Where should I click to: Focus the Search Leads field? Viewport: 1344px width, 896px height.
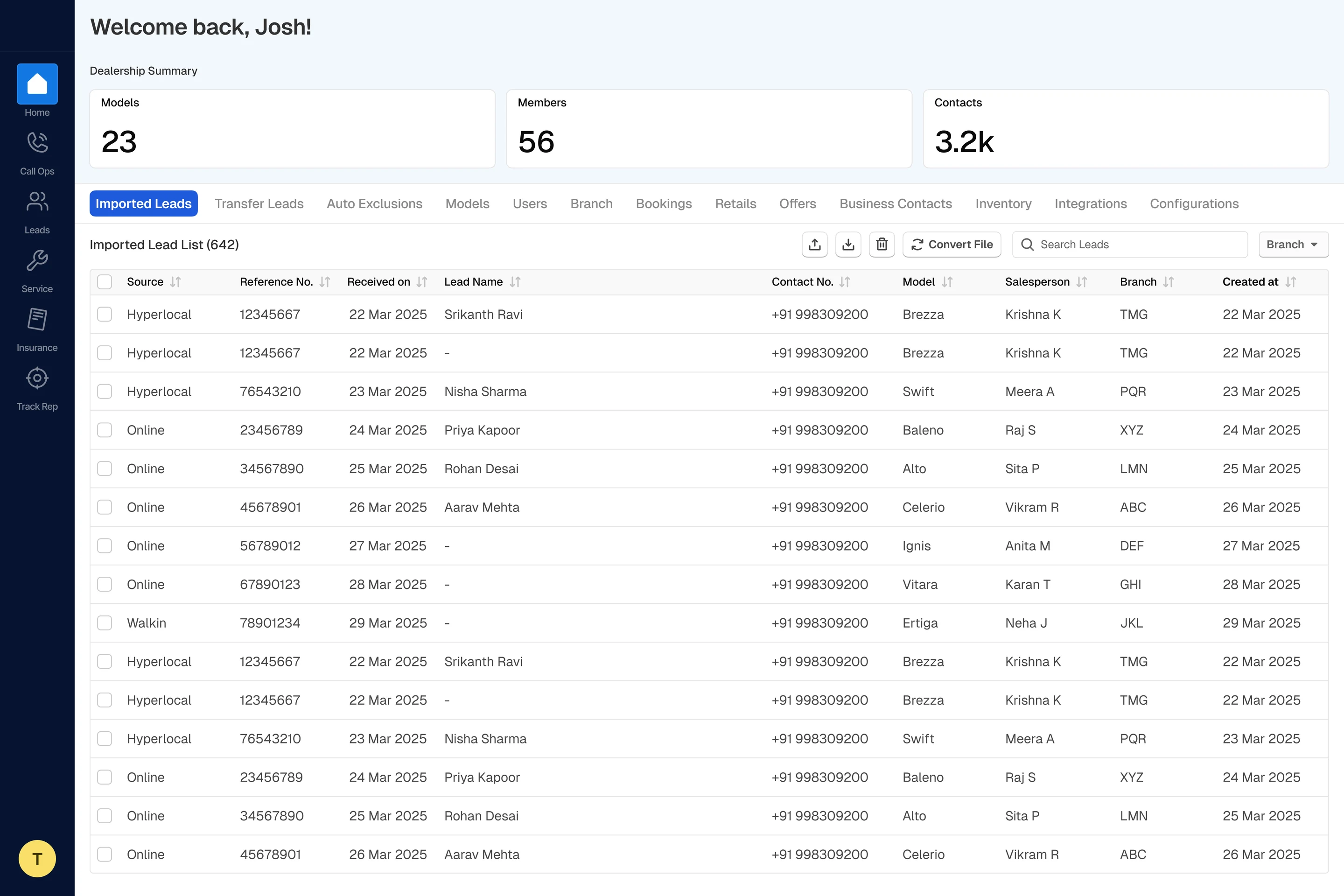click(1129, 245)
